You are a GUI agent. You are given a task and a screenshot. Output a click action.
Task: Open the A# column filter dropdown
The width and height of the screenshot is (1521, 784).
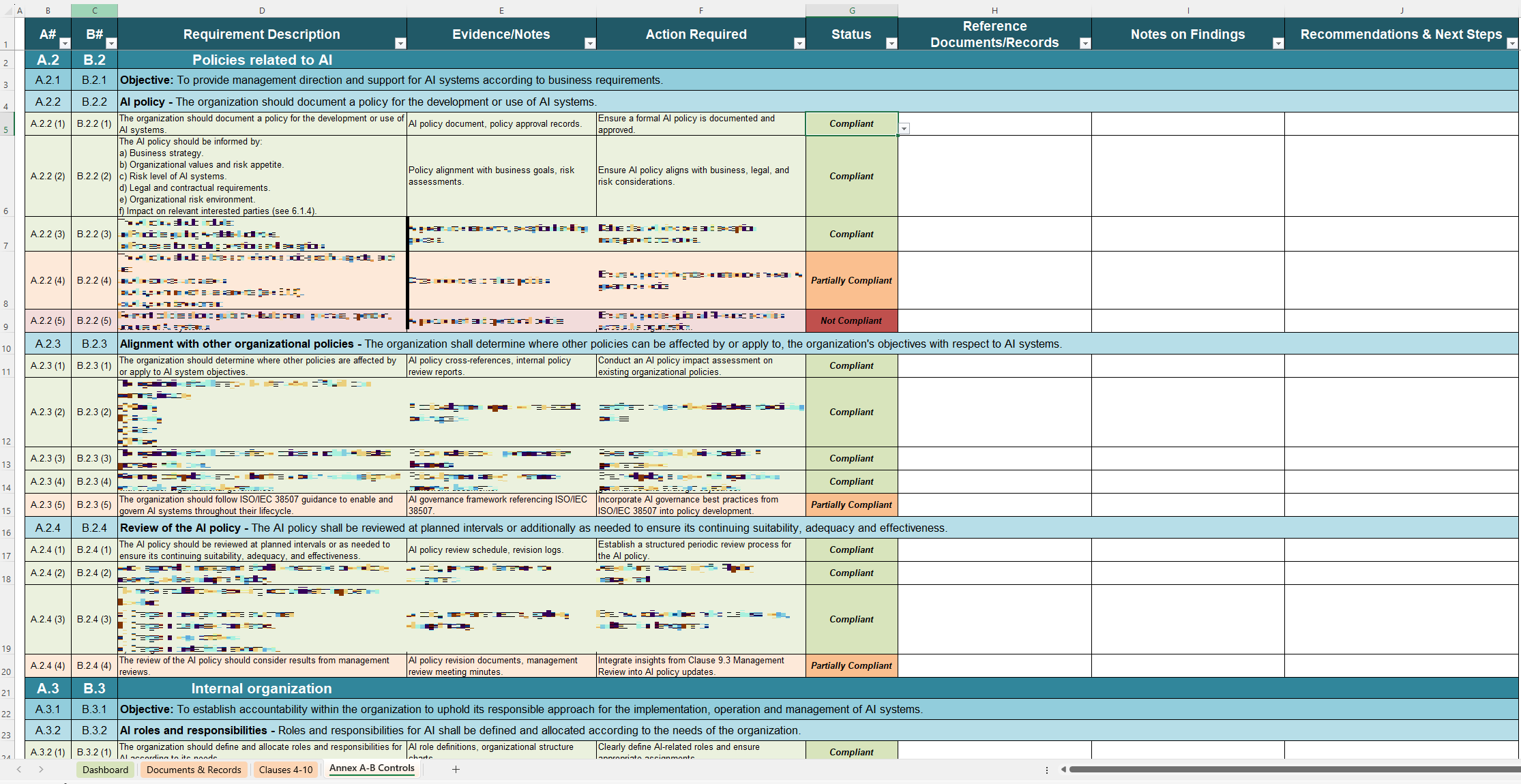tap(65, 44)
